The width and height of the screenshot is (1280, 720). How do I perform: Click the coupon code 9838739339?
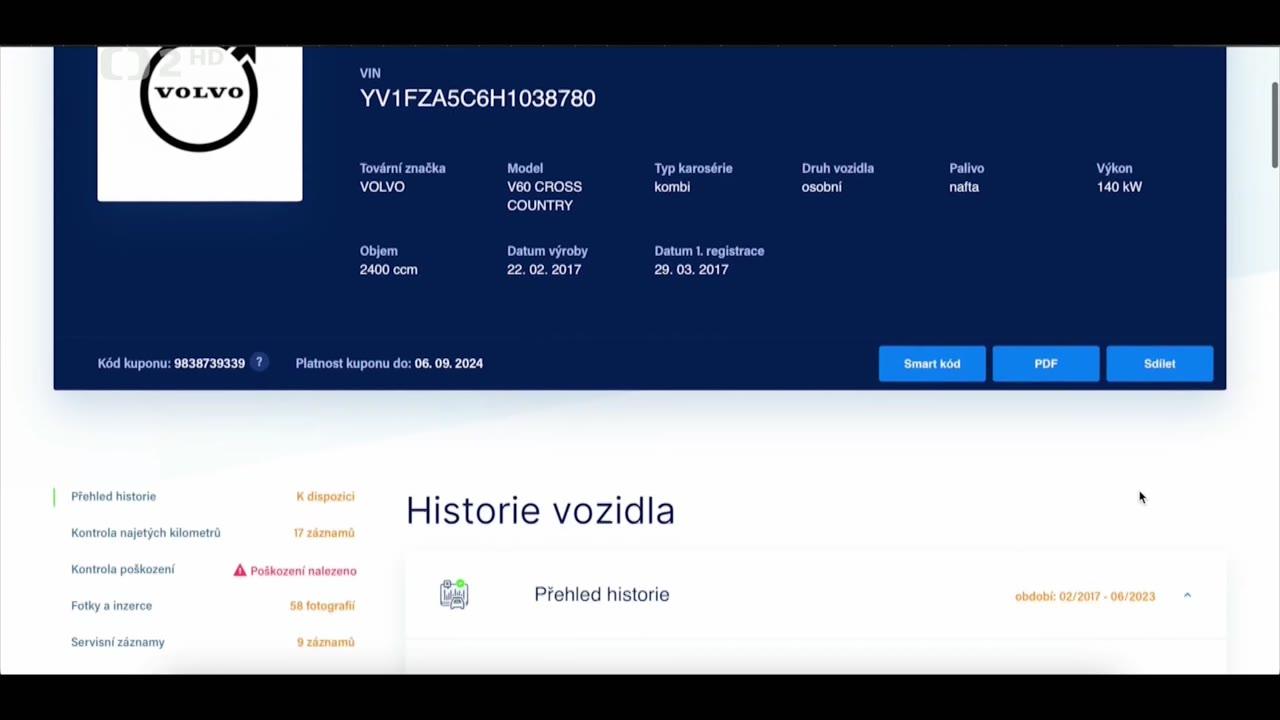[x=209, y=363]
